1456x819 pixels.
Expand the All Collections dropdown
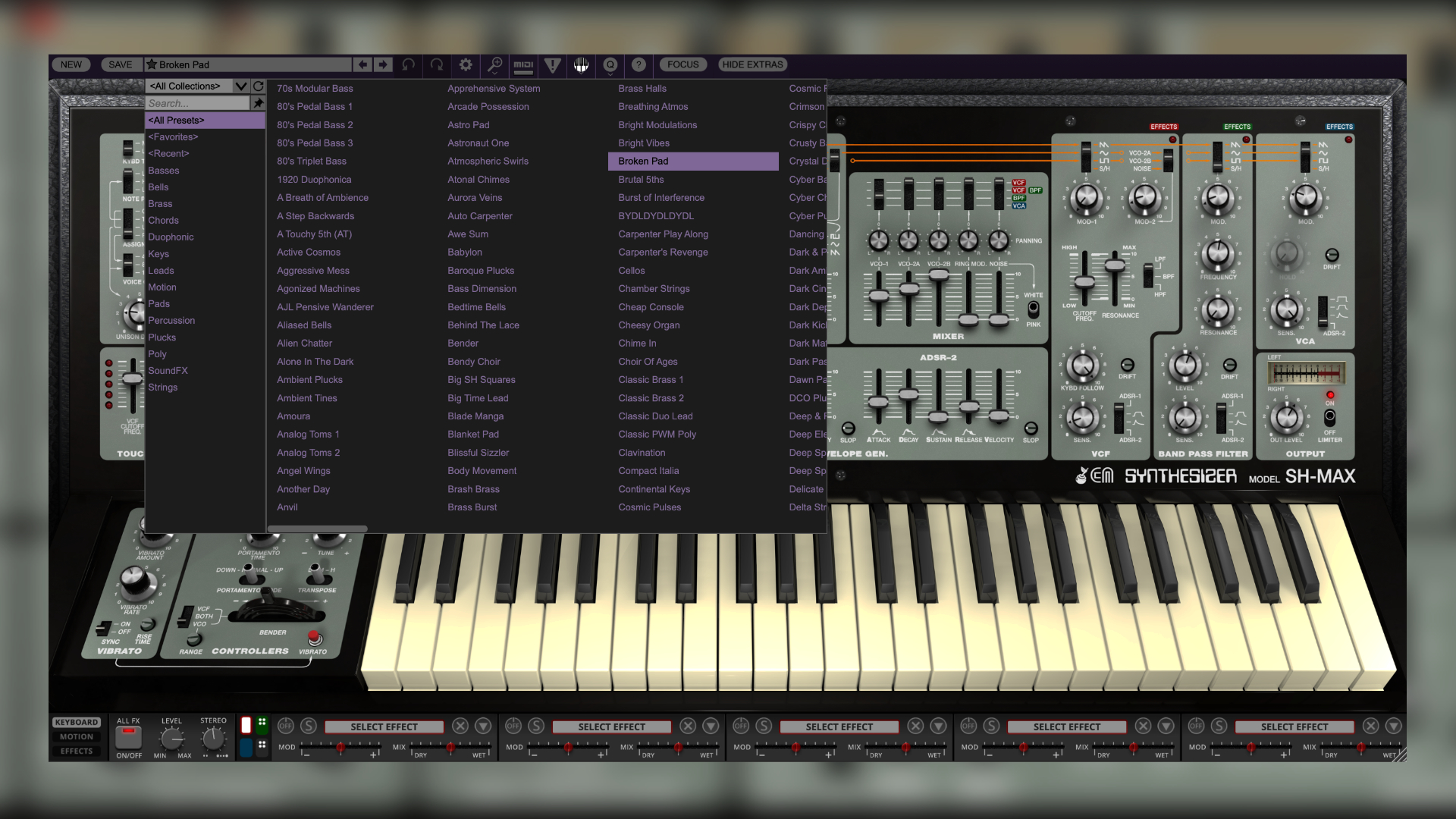point(240,86)
